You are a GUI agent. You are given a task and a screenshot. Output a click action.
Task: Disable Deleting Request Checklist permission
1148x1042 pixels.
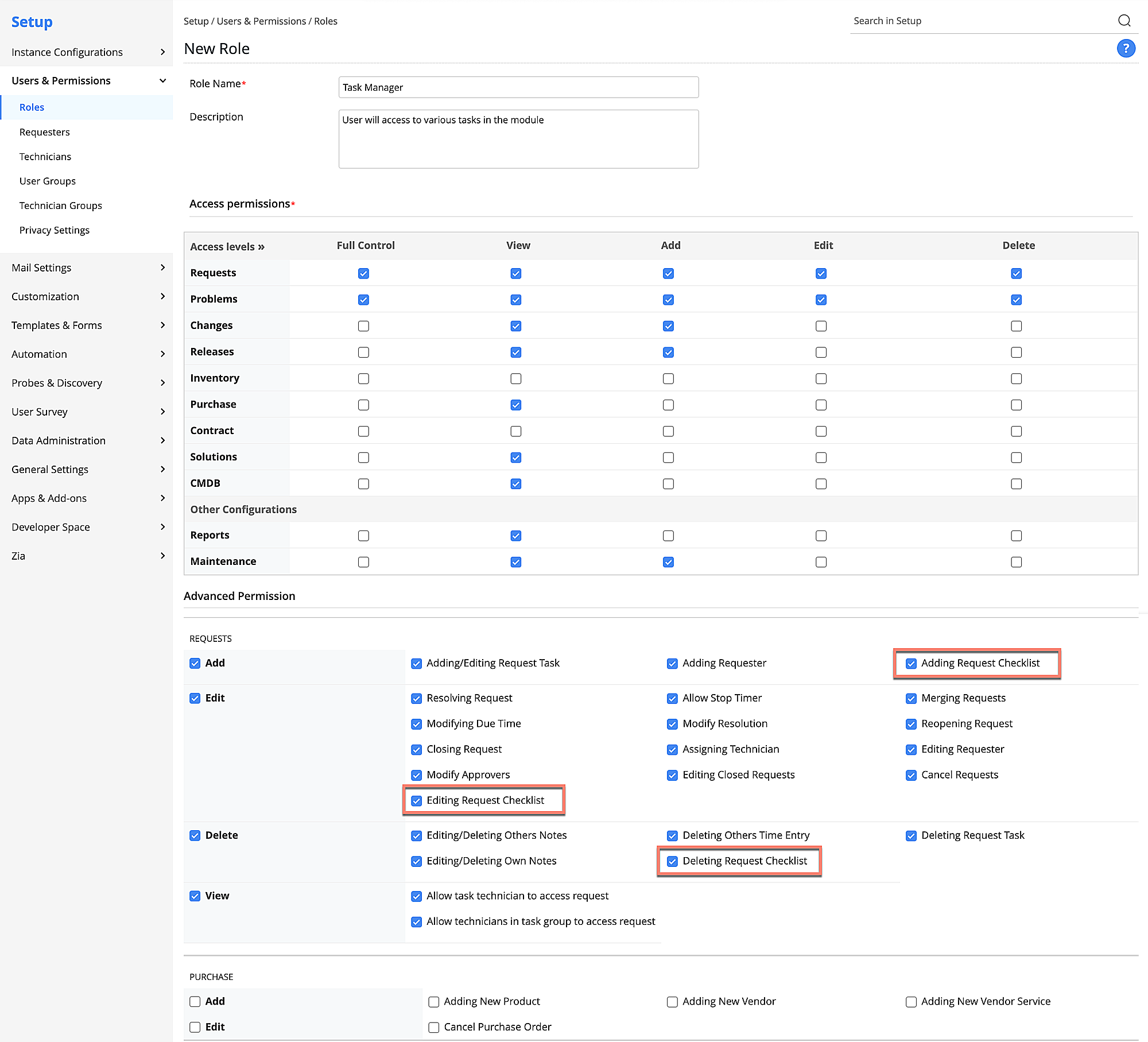pyautogui.click(x=672, y=861)
